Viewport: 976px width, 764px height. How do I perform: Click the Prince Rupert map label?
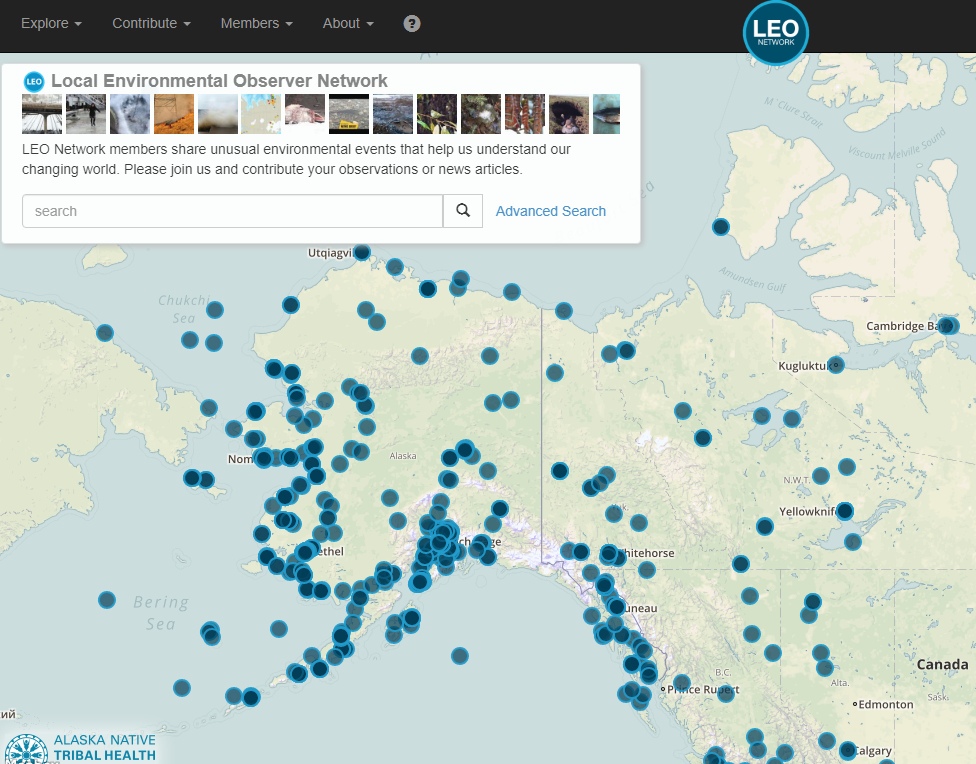point(703,689)
